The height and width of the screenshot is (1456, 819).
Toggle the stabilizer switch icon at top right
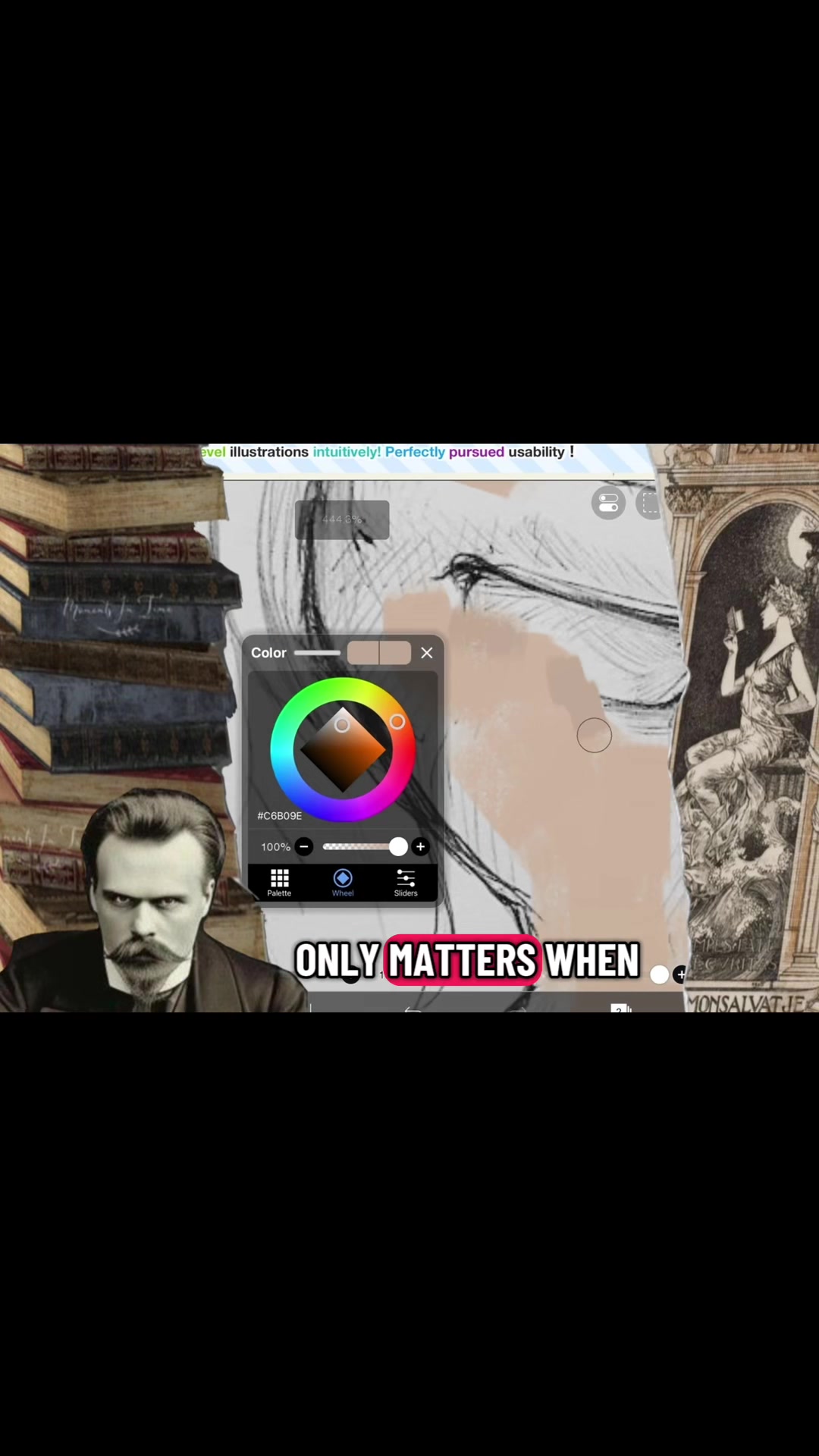coord(608,503)
